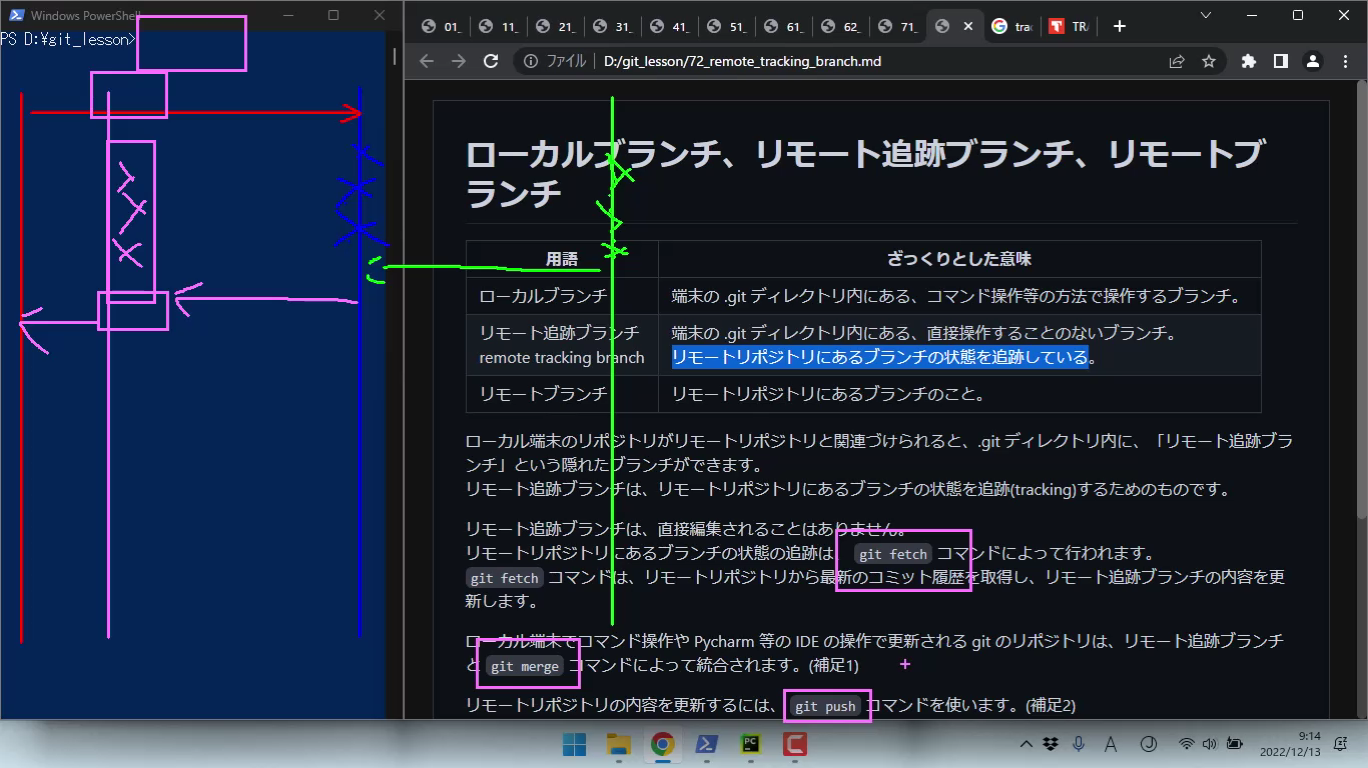Open a new browser tab
This screenshot has height=768, width=1368.
[1119, 27]
